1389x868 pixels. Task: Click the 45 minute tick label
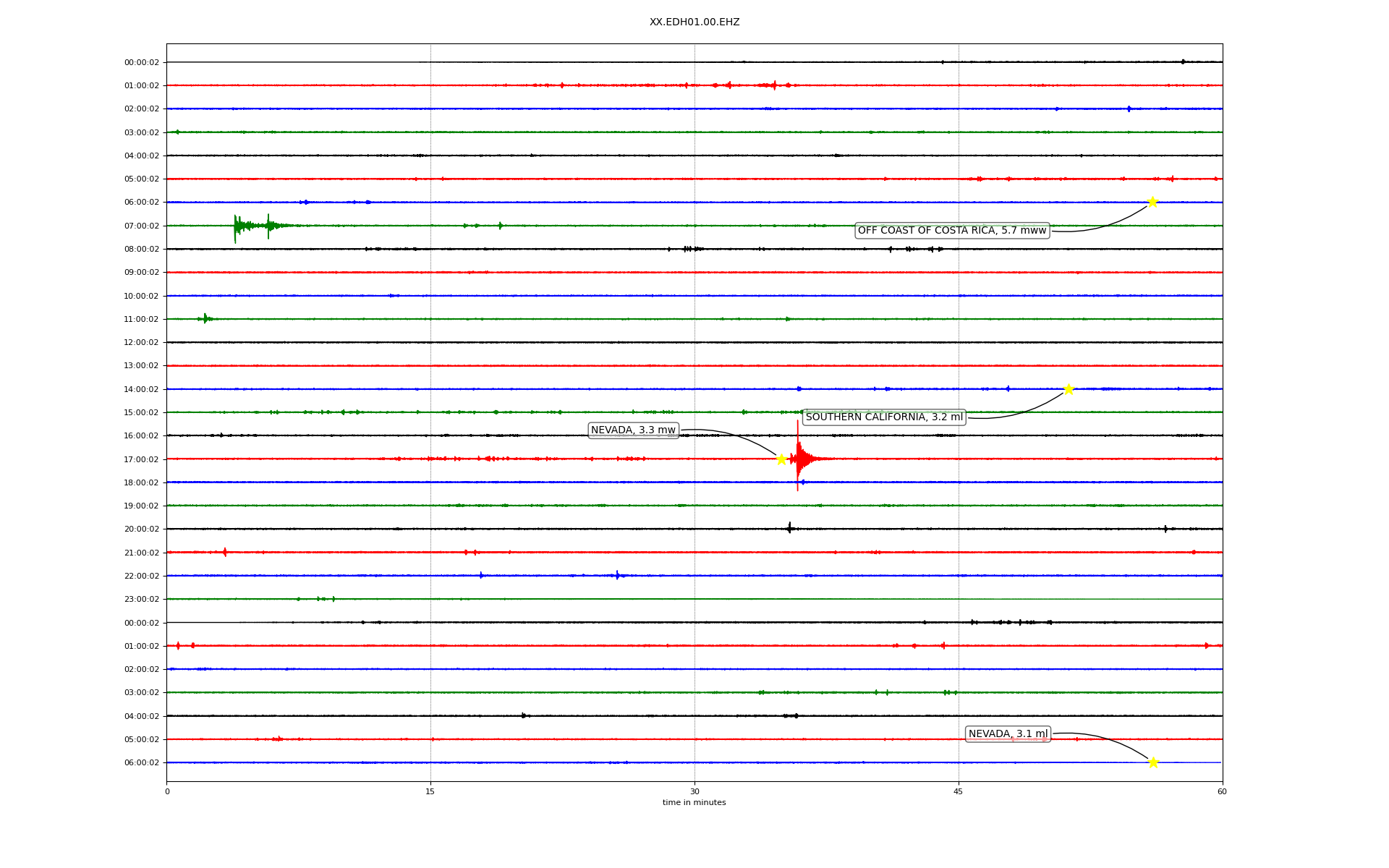coord(959,791)
